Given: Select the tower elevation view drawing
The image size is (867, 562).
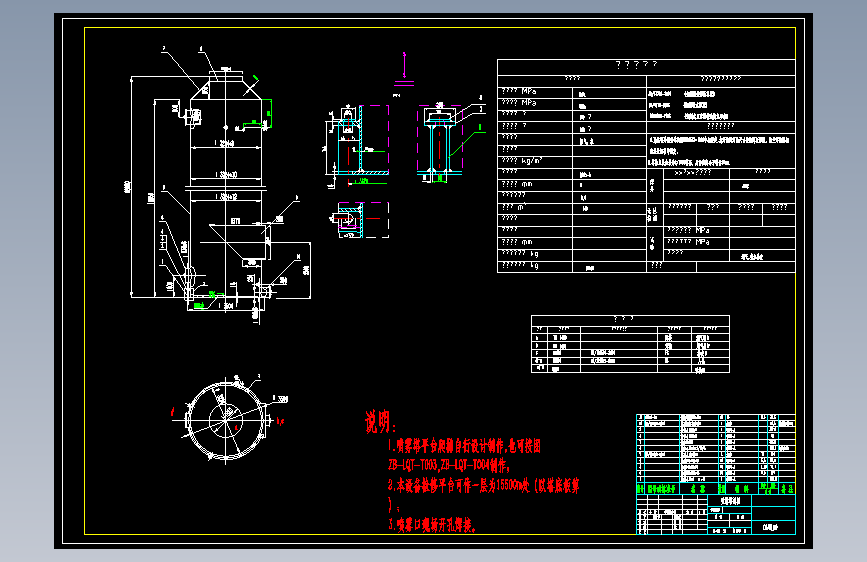Looking at the screenshot, I should coord(221,185).
